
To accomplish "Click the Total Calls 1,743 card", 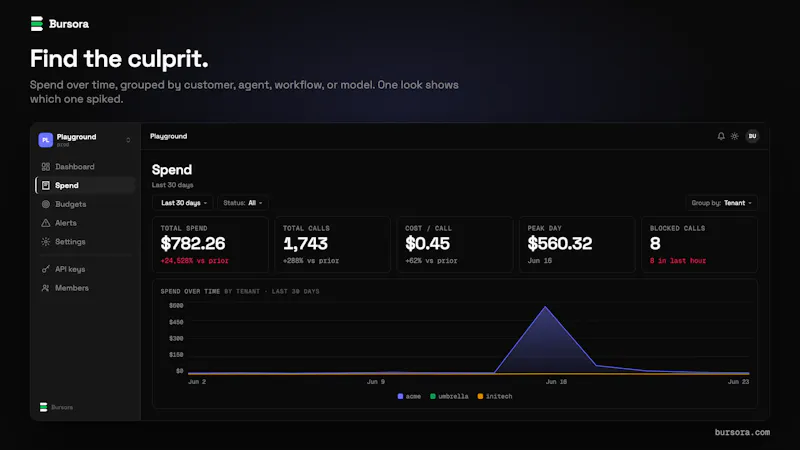I will (x=333, y=244).
